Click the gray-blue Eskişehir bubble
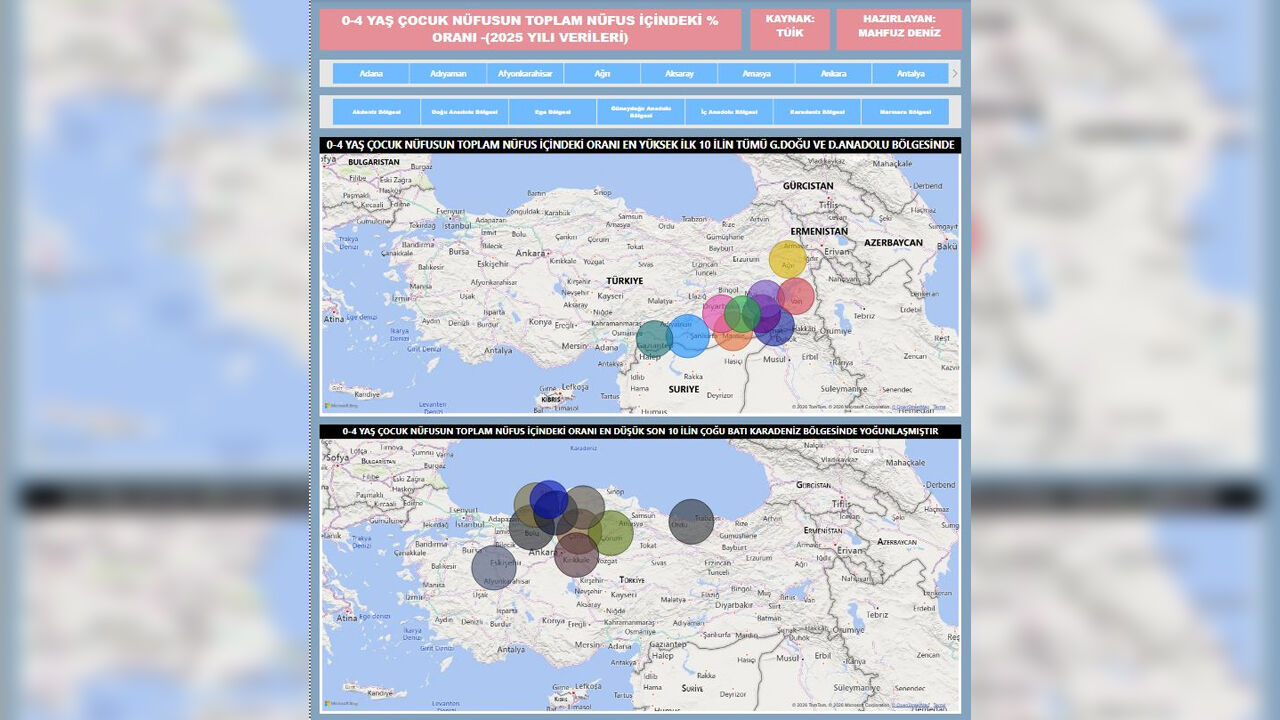The height and width of the screenshot is (720, 1280). pyautogui.click(x=494, y=567)
